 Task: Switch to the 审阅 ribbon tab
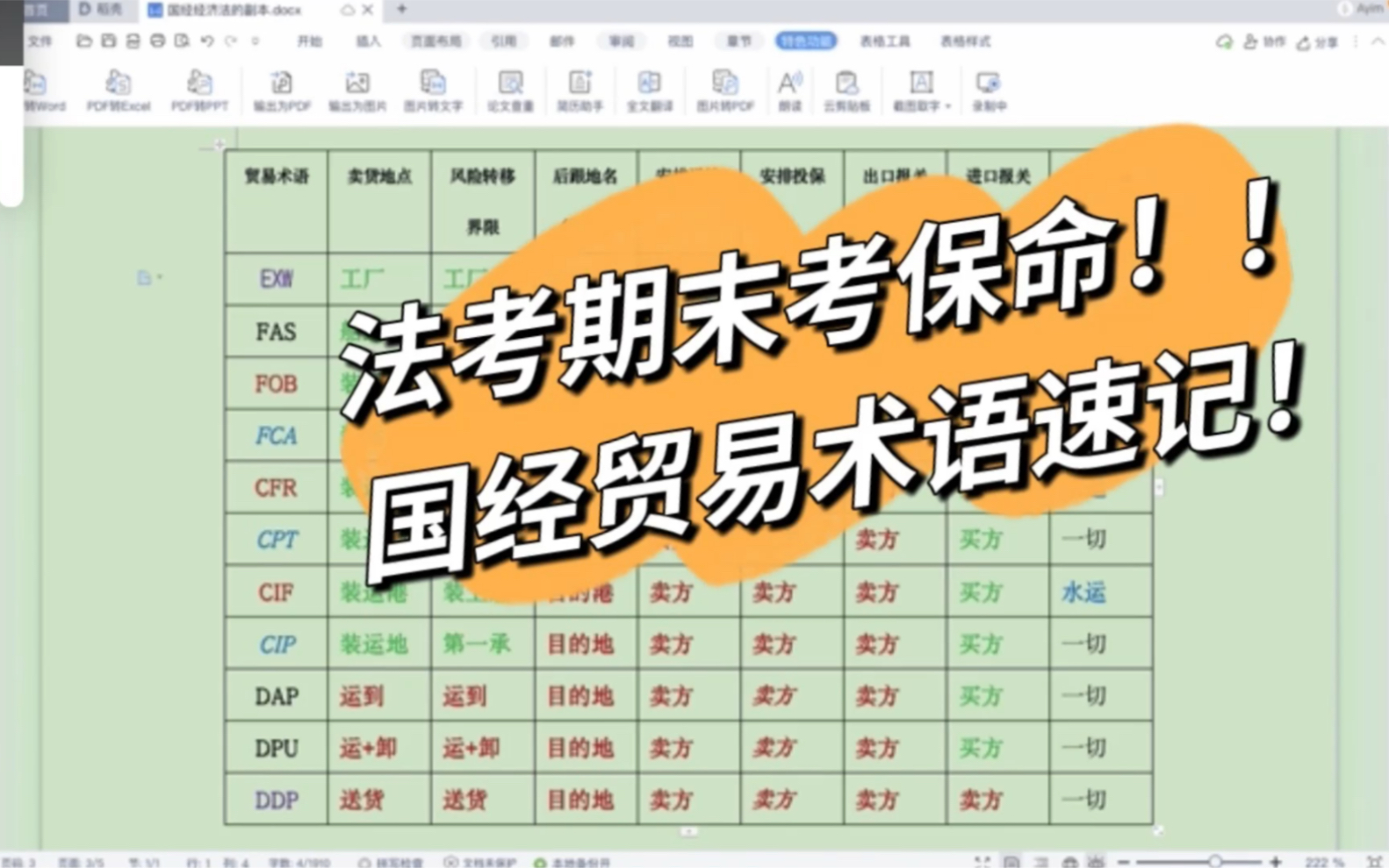(622, 41)
